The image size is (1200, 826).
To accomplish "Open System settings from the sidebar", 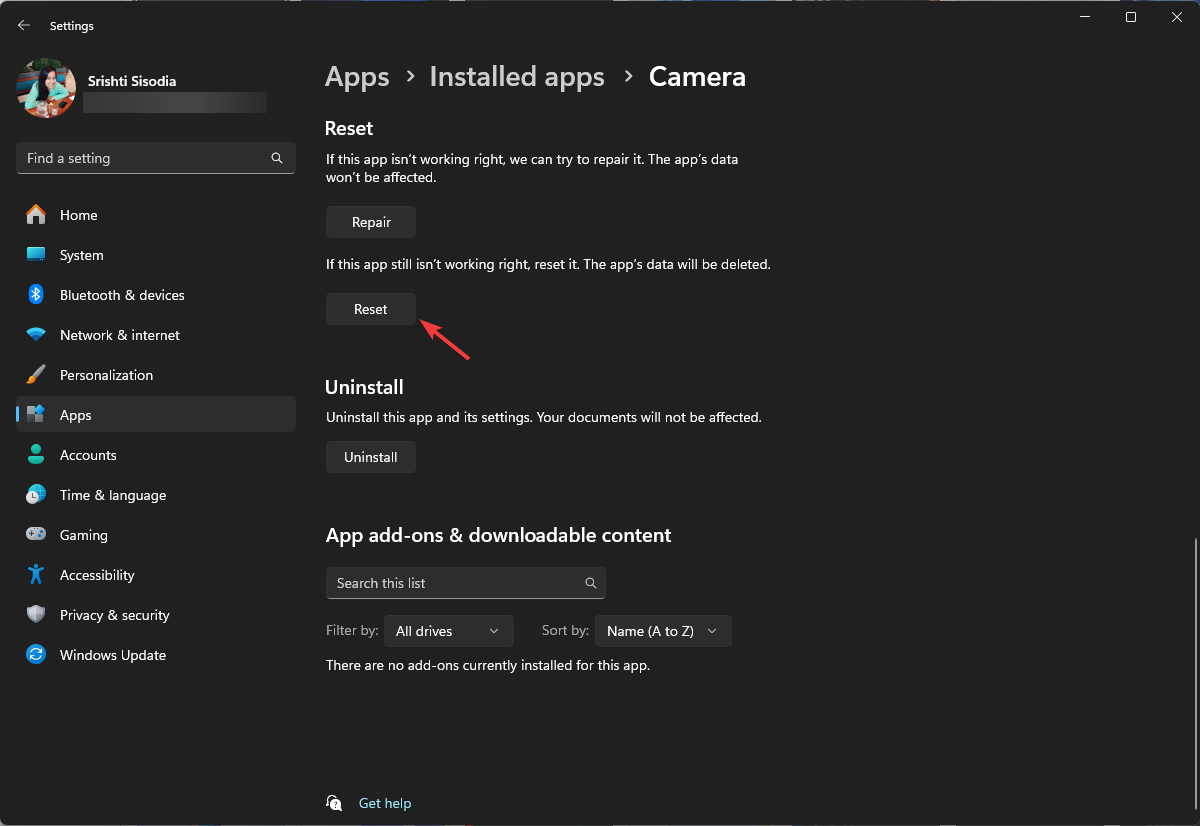I will [x=81, y=255].
